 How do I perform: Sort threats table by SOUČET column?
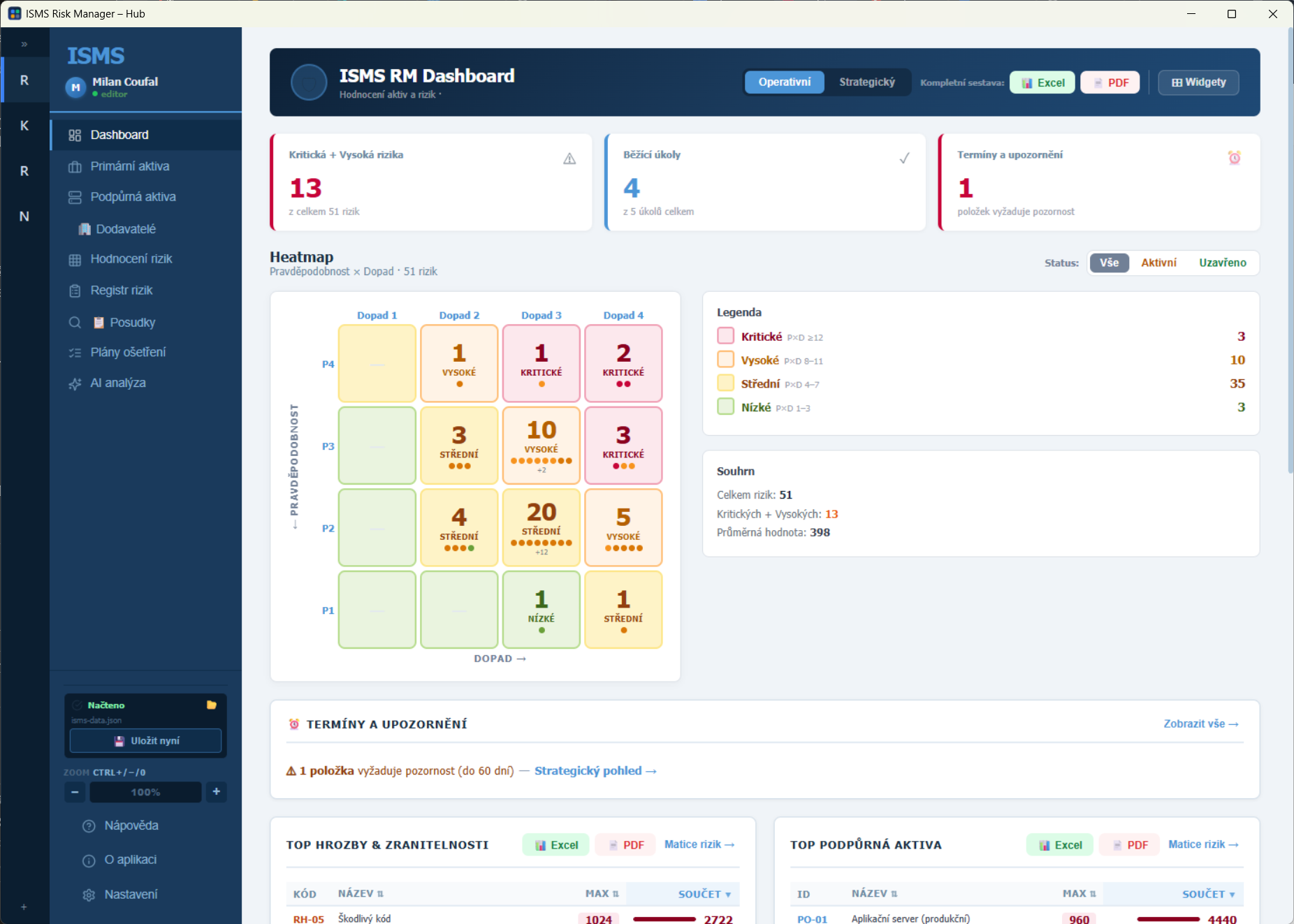704,894
